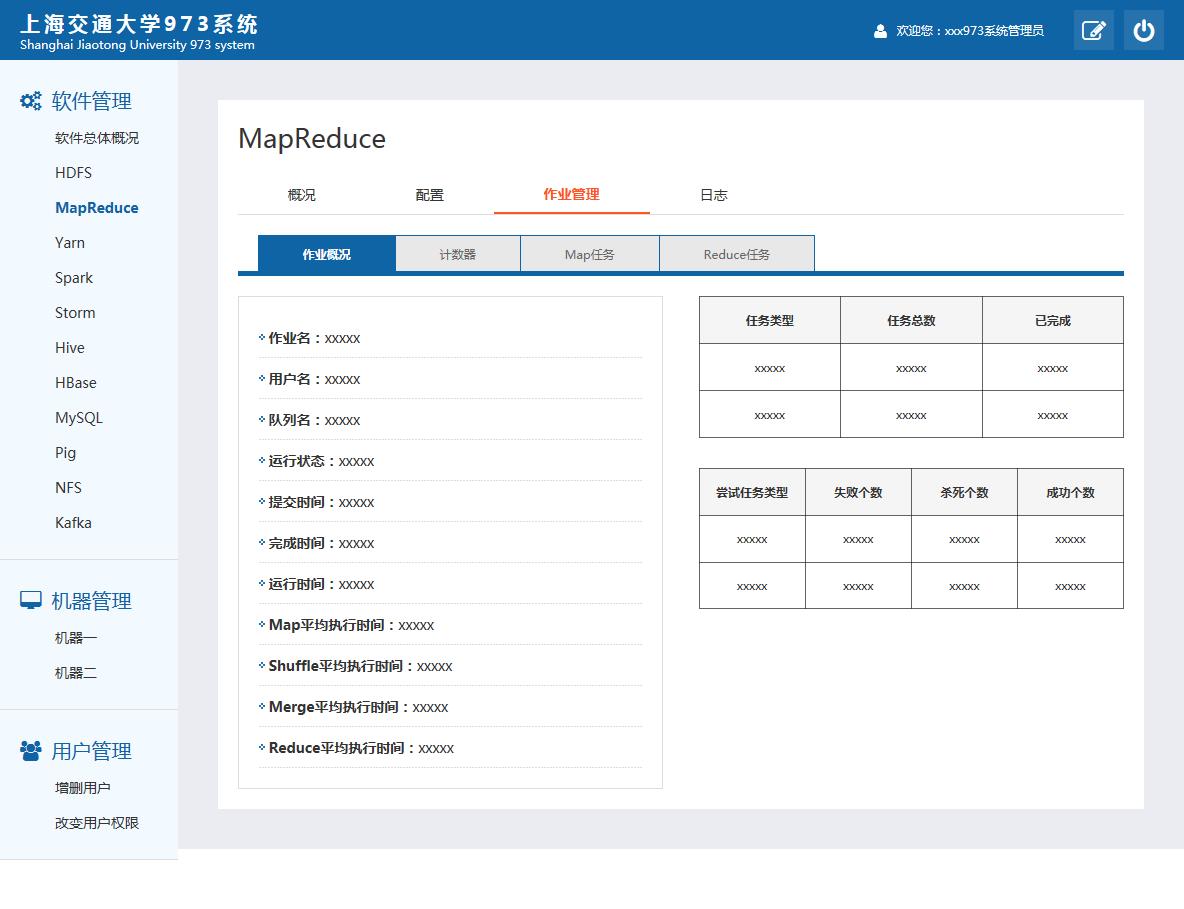Switch to the 计数器 sub-tab
The width and height of the screenshot is (1184, 909).
click(x=457, y=254)
